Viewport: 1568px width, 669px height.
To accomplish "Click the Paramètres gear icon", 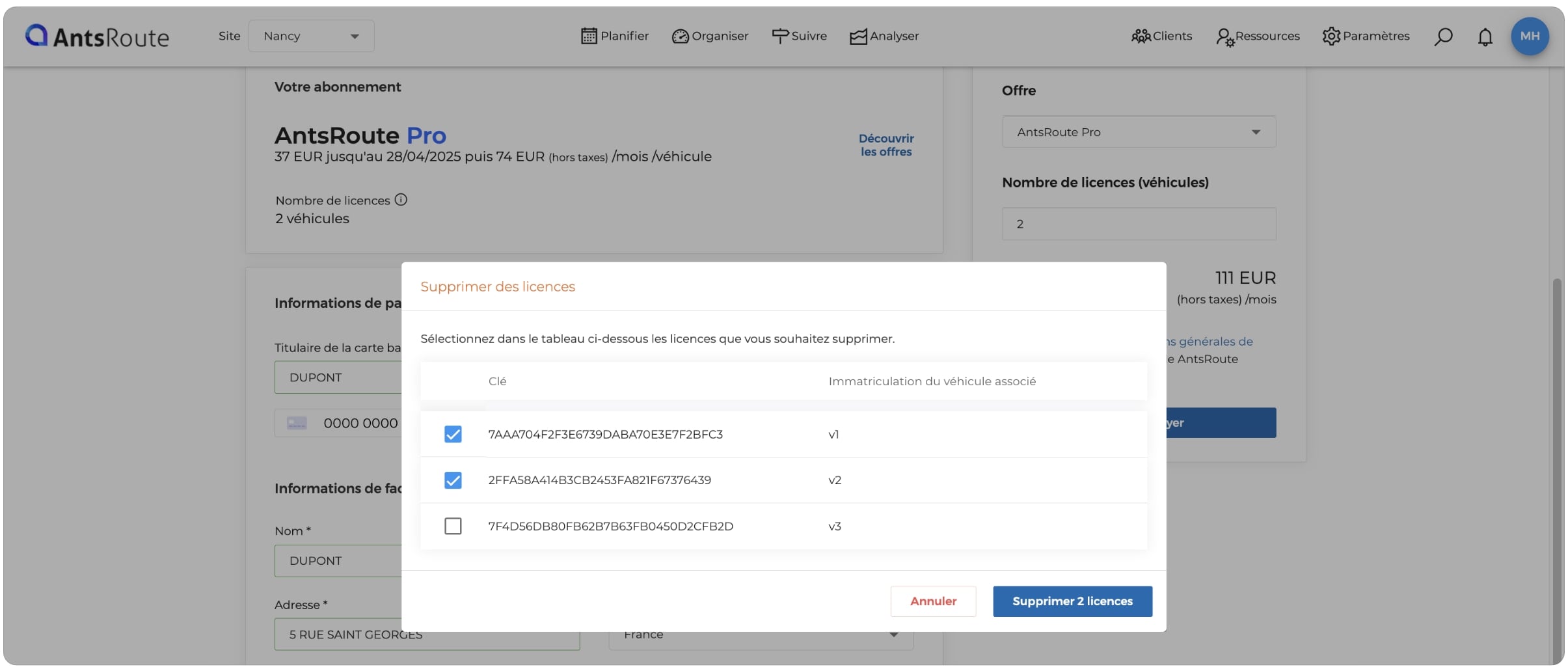I will 1331,36.
